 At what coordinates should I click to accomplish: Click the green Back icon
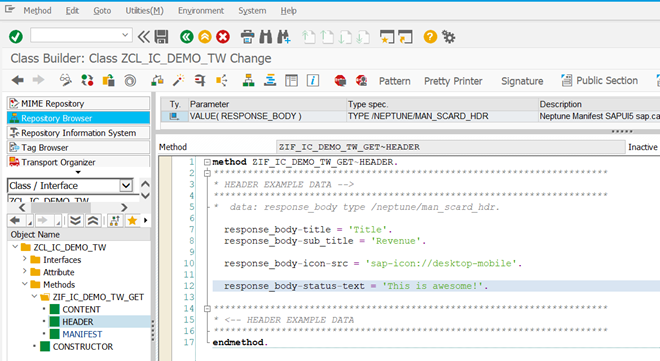point(186,37)
